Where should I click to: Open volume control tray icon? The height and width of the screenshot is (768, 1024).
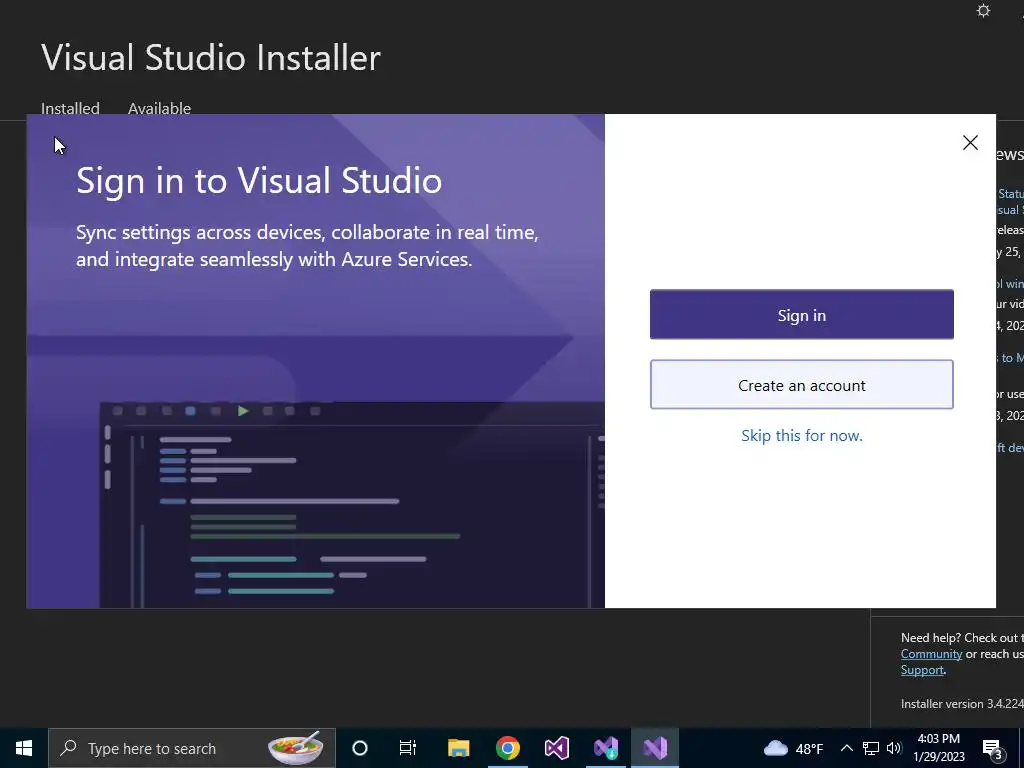pos(894,748)
